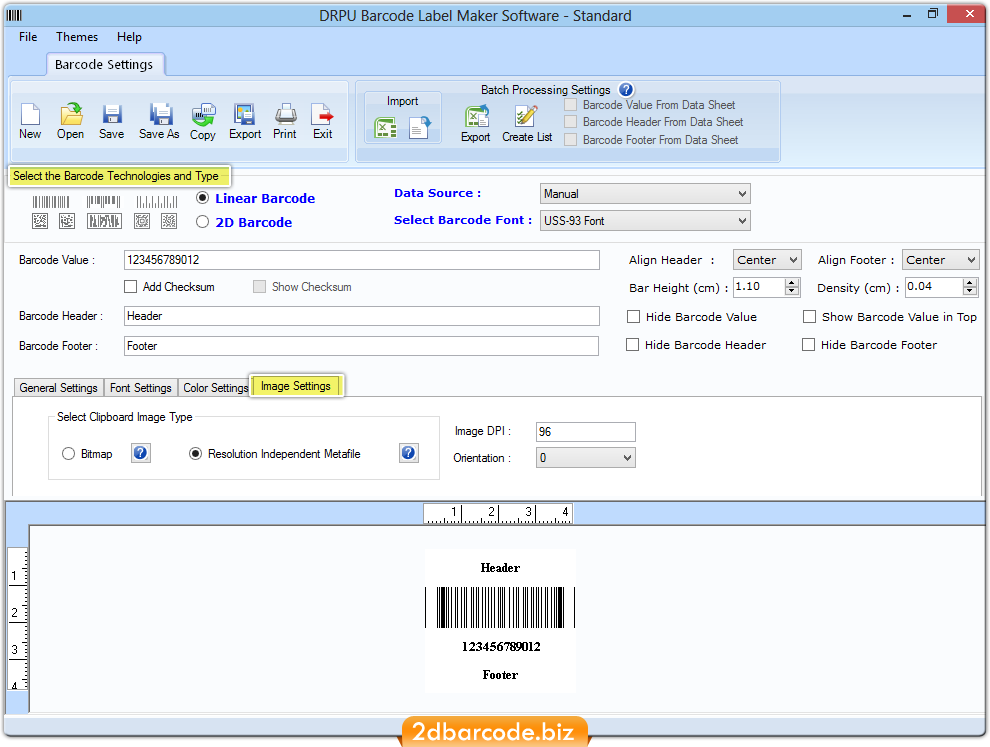
Task: Click fourth 2D barcode sample icon
Action: 142,221
